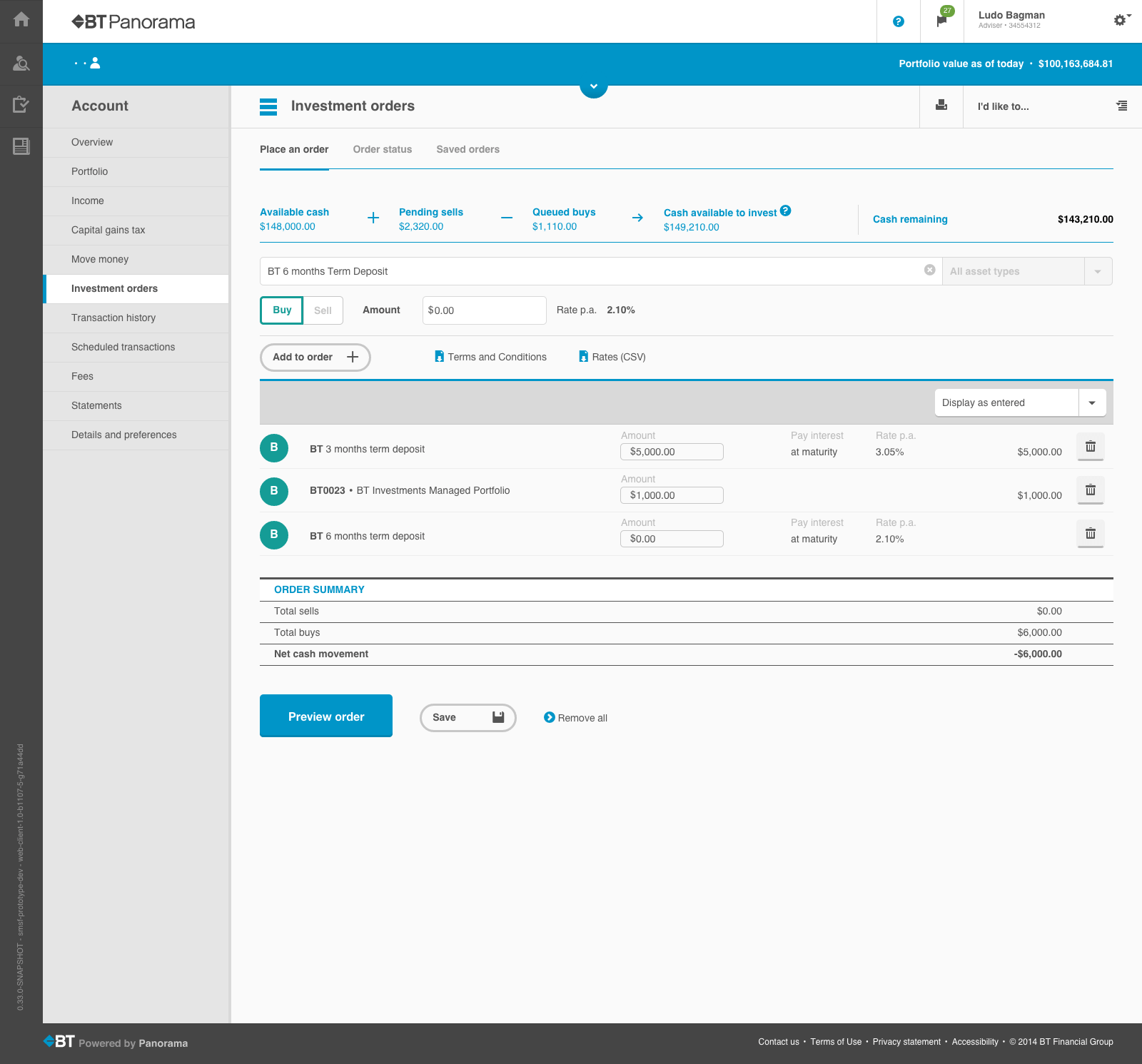Click the Available cash $148,000.00 value

coord(288,226)
